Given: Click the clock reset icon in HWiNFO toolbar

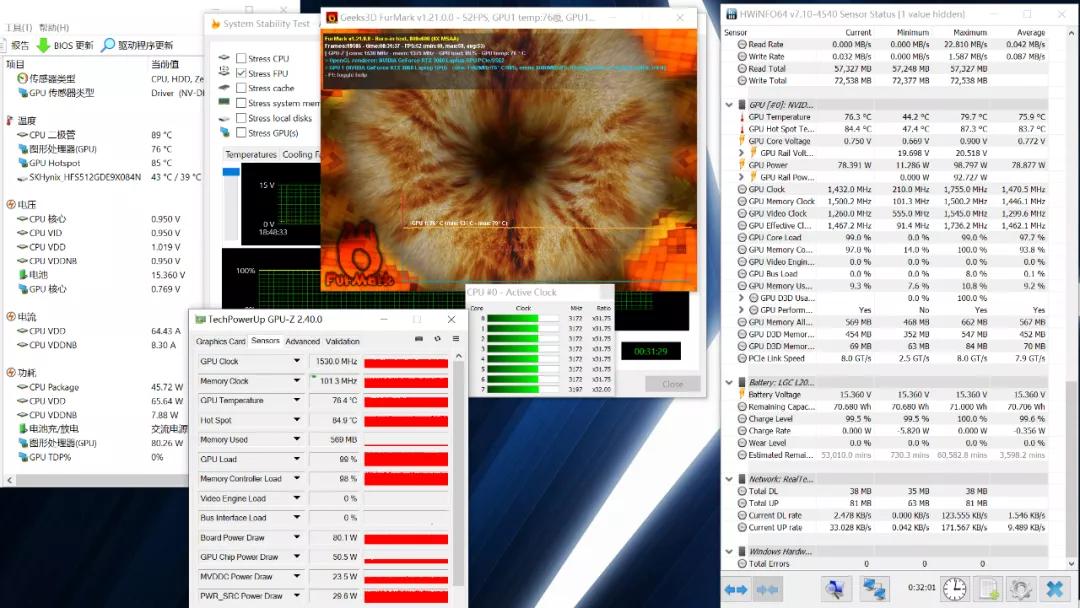Looking at the screenshot, I should pyautogui.click(x=955, y=589).
